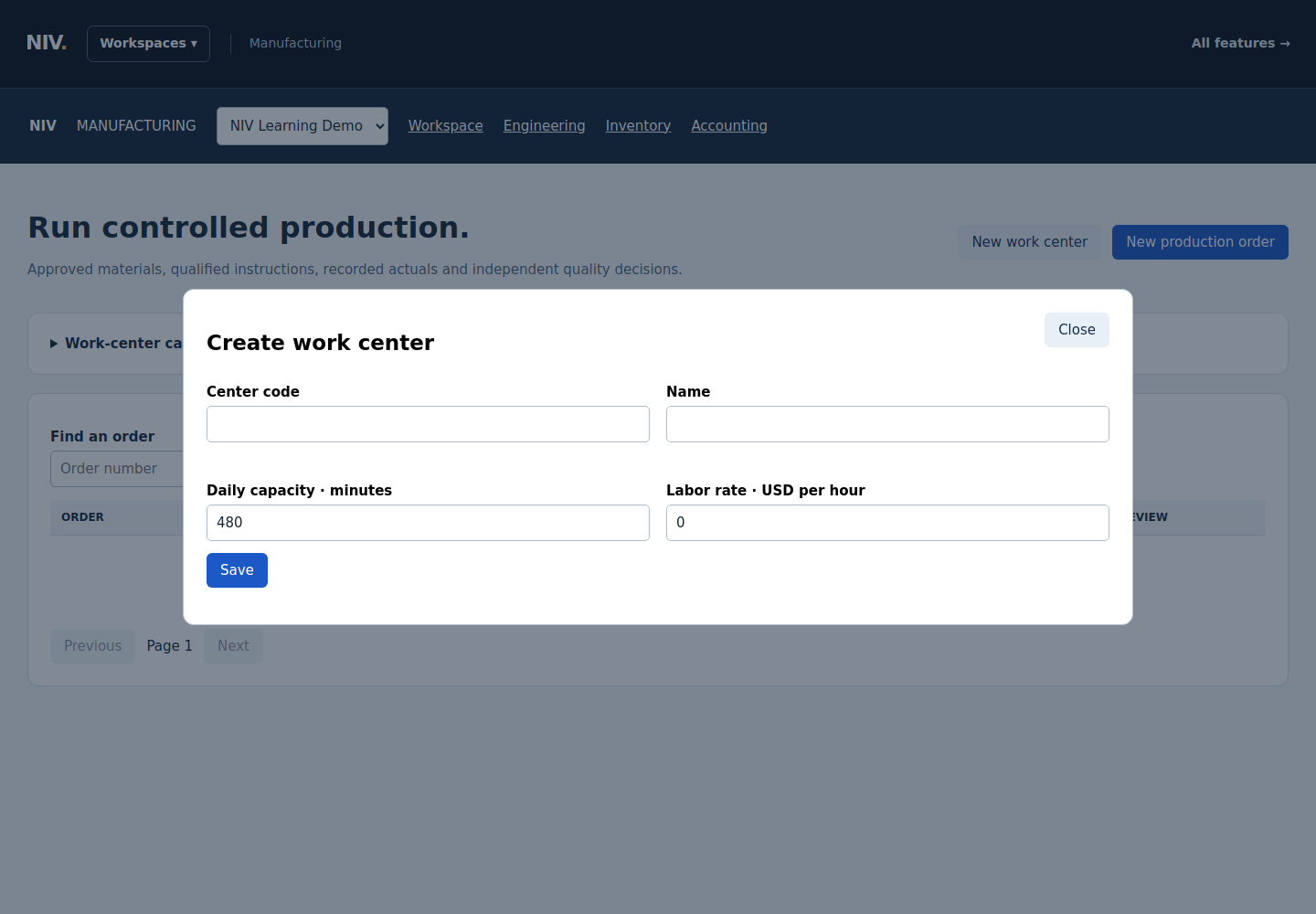Focus the Name input field
The height and width of the screenshot is (914, 1316).
pos(887,424)
